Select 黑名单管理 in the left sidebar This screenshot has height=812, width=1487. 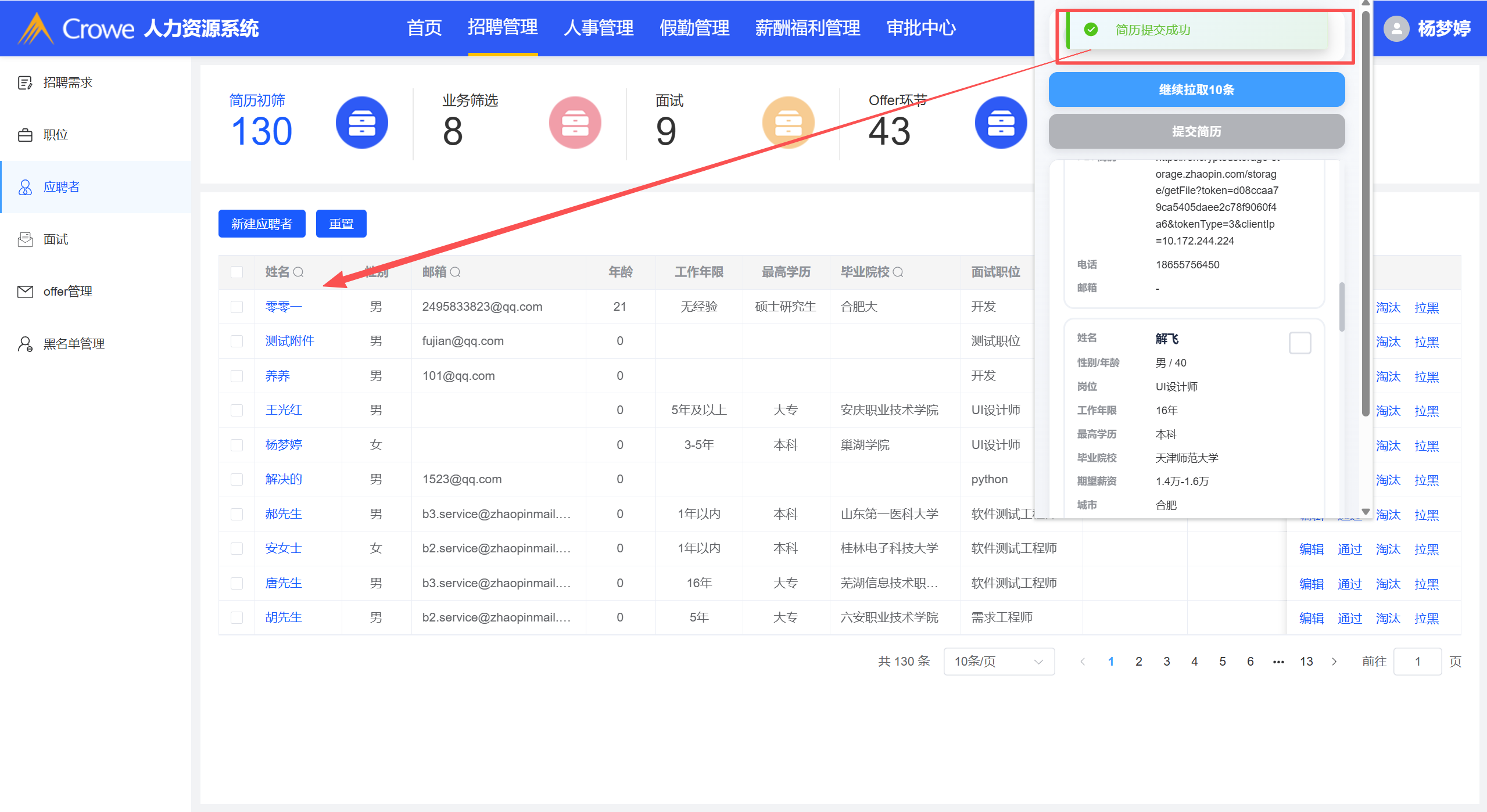coord(74,344)
